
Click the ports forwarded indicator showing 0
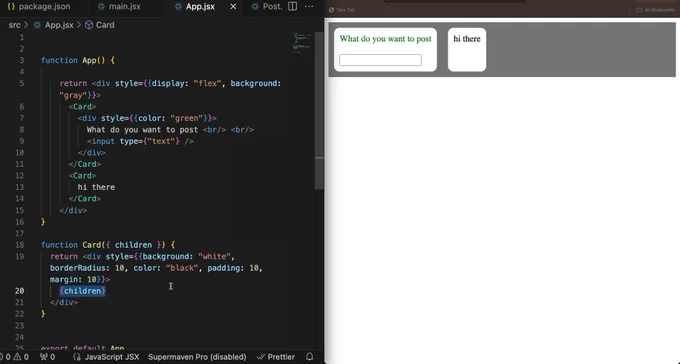click(x=48, y=357)
